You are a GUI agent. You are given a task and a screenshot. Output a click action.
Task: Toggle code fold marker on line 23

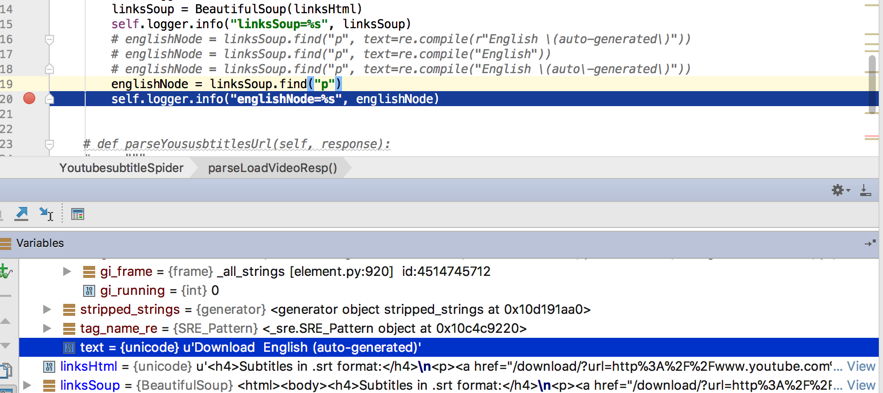(x=50, y=145)
